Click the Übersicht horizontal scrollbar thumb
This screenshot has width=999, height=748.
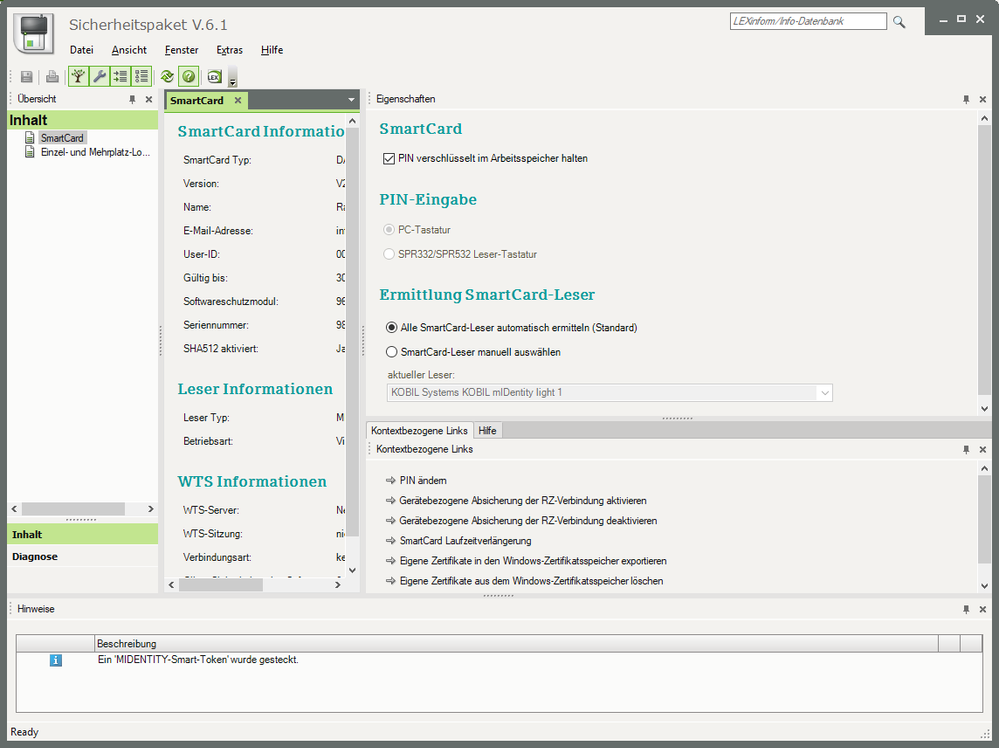click(73, 509)
